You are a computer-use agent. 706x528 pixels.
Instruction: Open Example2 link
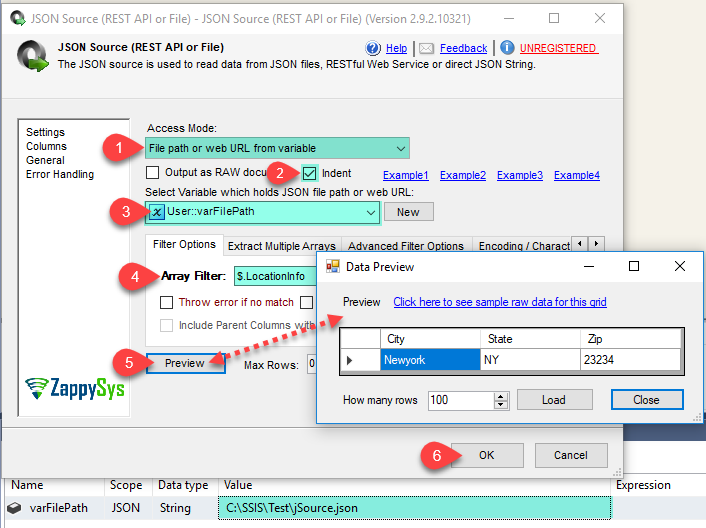463,175
